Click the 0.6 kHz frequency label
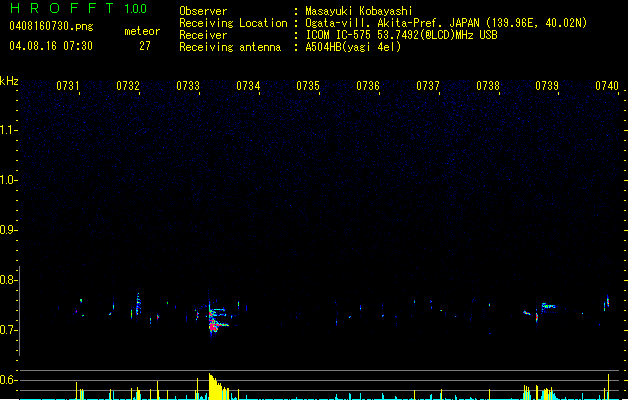This screenshot has width=629, height=400. [x=7, y=380]
